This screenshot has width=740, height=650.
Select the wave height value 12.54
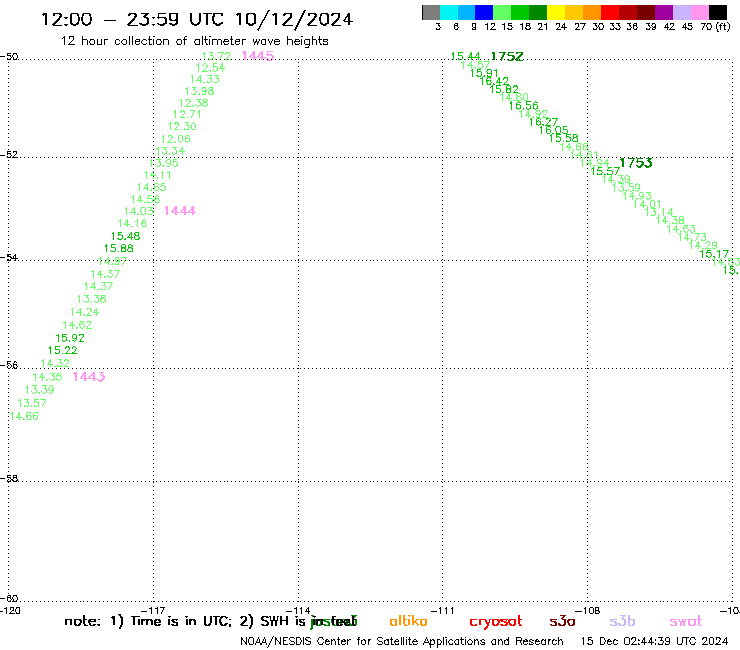click(210, 68)
